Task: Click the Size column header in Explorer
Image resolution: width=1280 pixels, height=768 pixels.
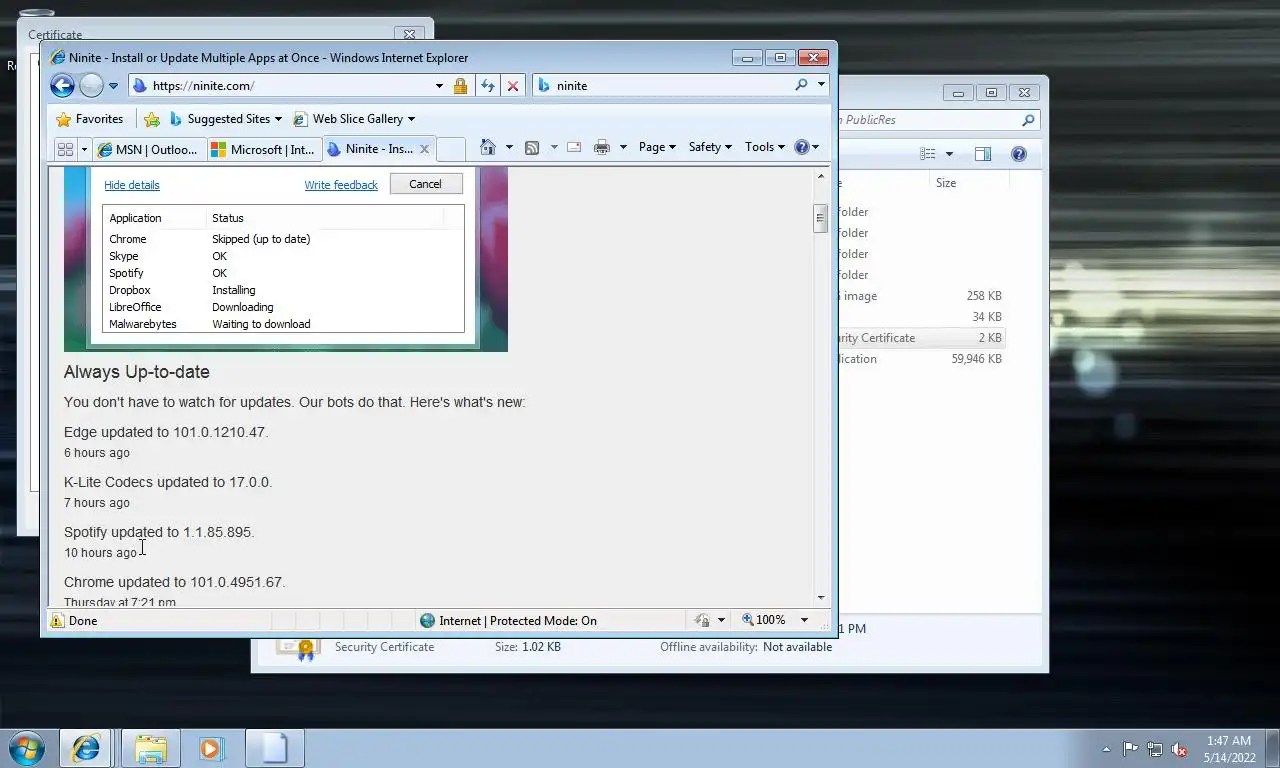Action: [946, 183]
